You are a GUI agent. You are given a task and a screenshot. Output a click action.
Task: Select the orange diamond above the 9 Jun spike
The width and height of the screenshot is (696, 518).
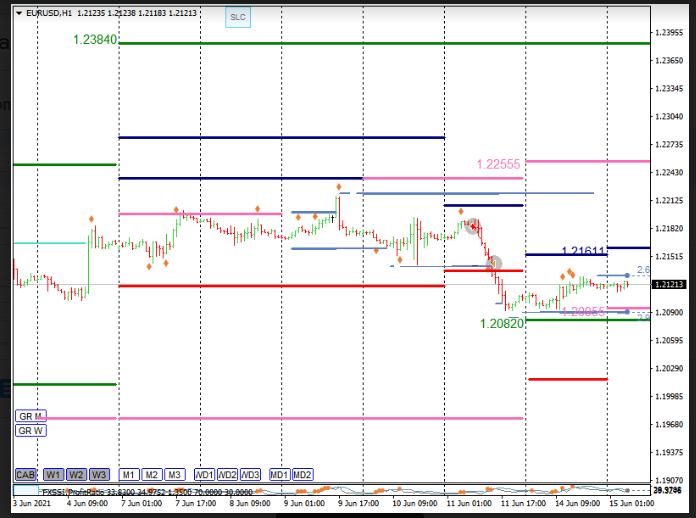340,187
